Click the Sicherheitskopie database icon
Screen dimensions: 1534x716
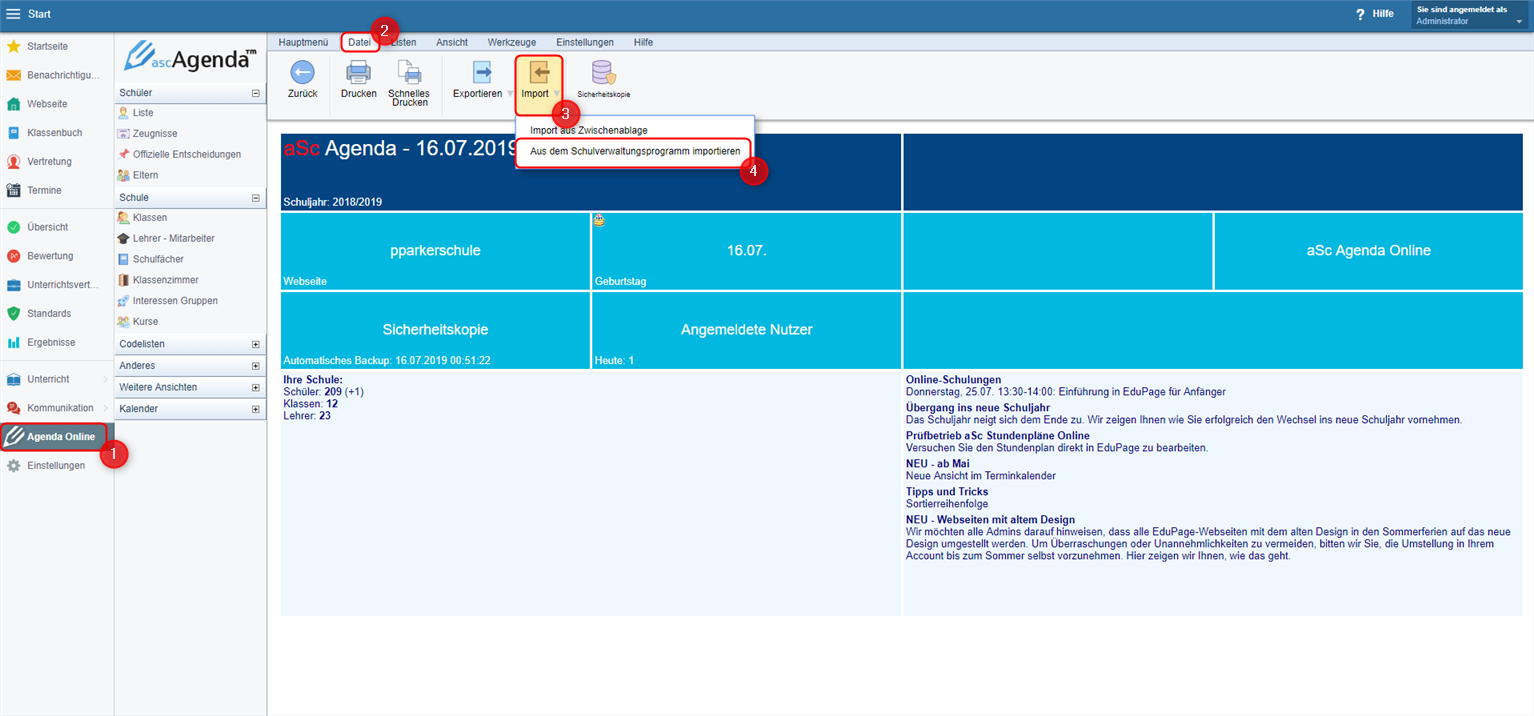click(603, 72)
